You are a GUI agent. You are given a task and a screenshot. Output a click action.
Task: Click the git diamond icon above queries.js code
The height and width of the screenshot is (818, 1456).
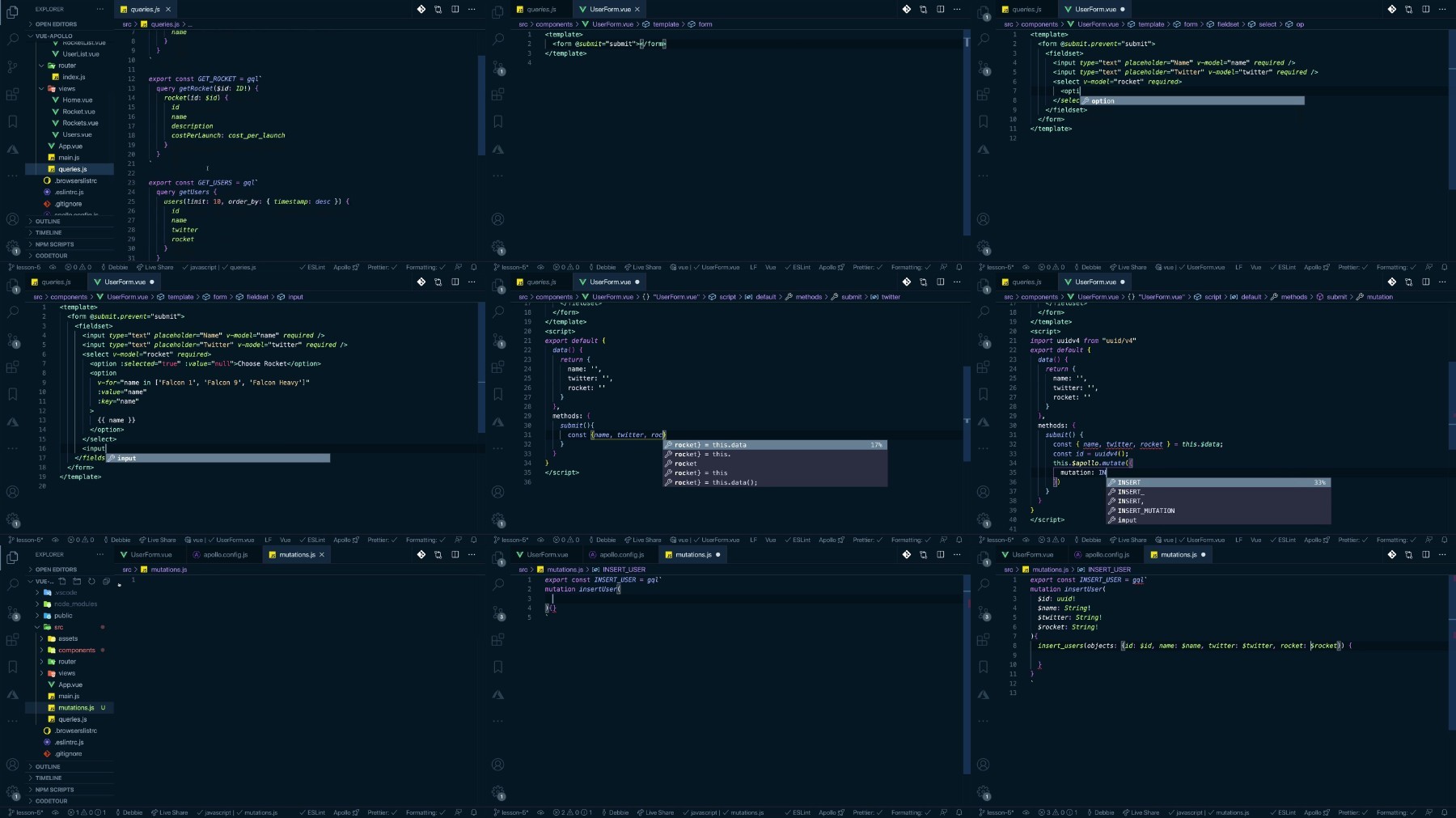click(x=421, y=10)
